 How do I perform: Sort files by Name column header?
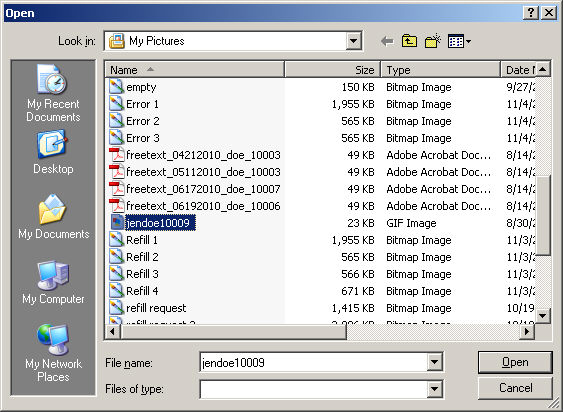195,70
